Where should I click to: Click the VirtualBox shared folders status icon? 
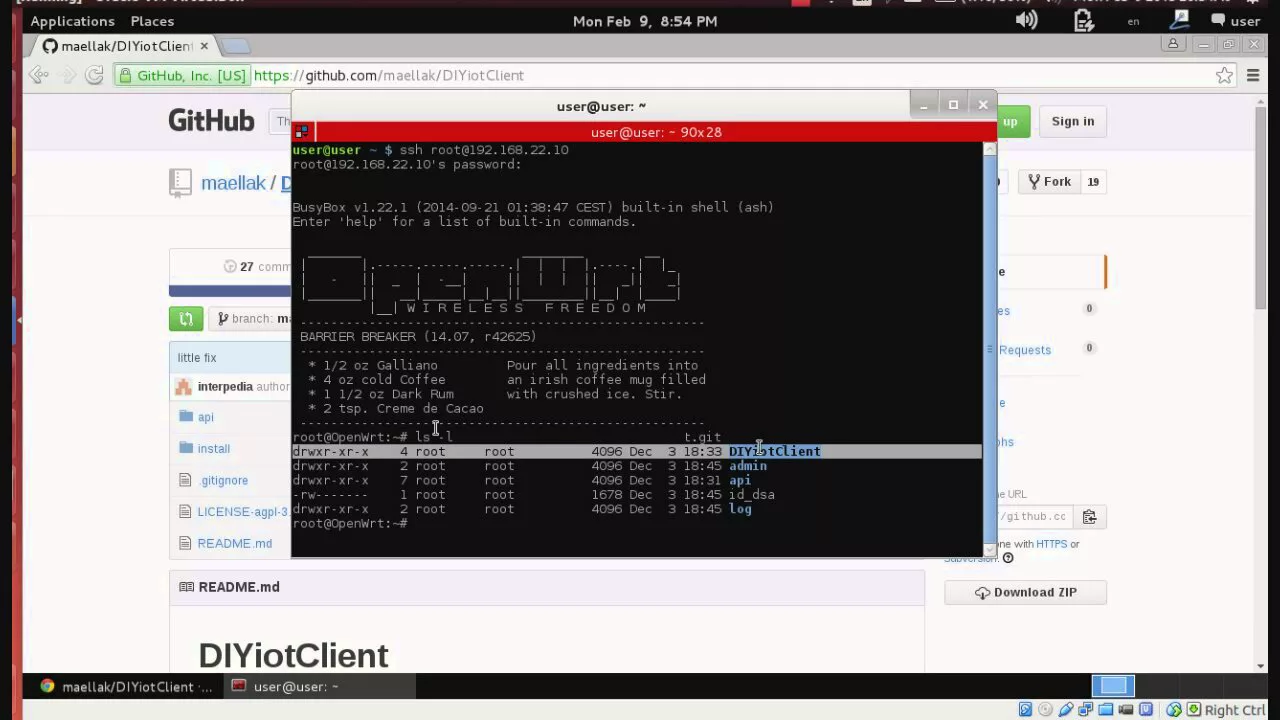[x=1105, y=710]
